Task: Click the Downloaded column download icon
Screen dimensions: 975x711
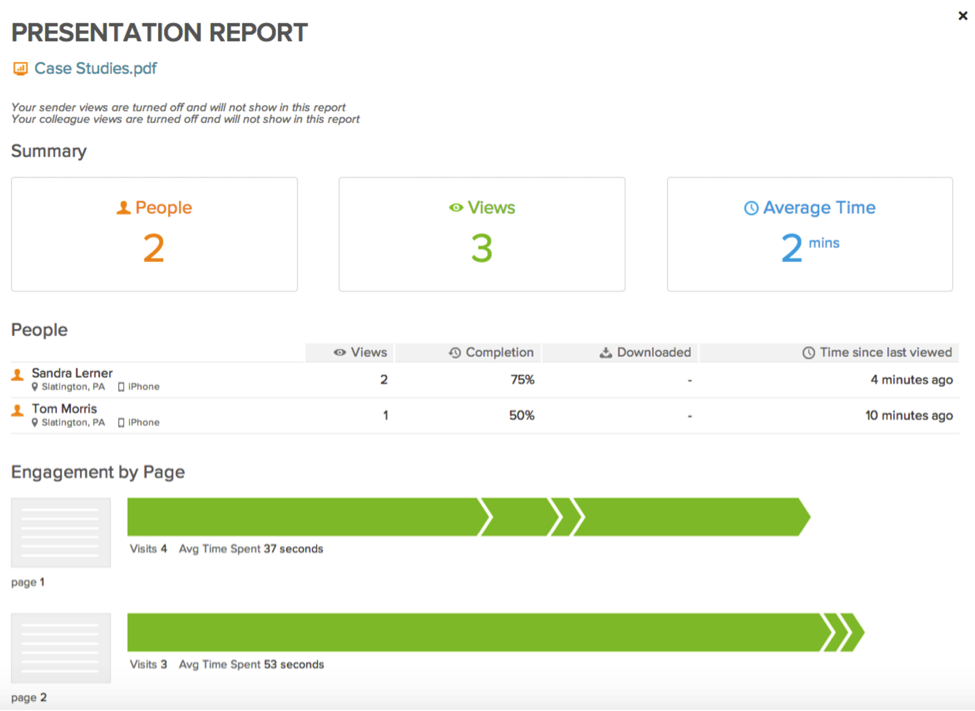Action: coord(605,353)
